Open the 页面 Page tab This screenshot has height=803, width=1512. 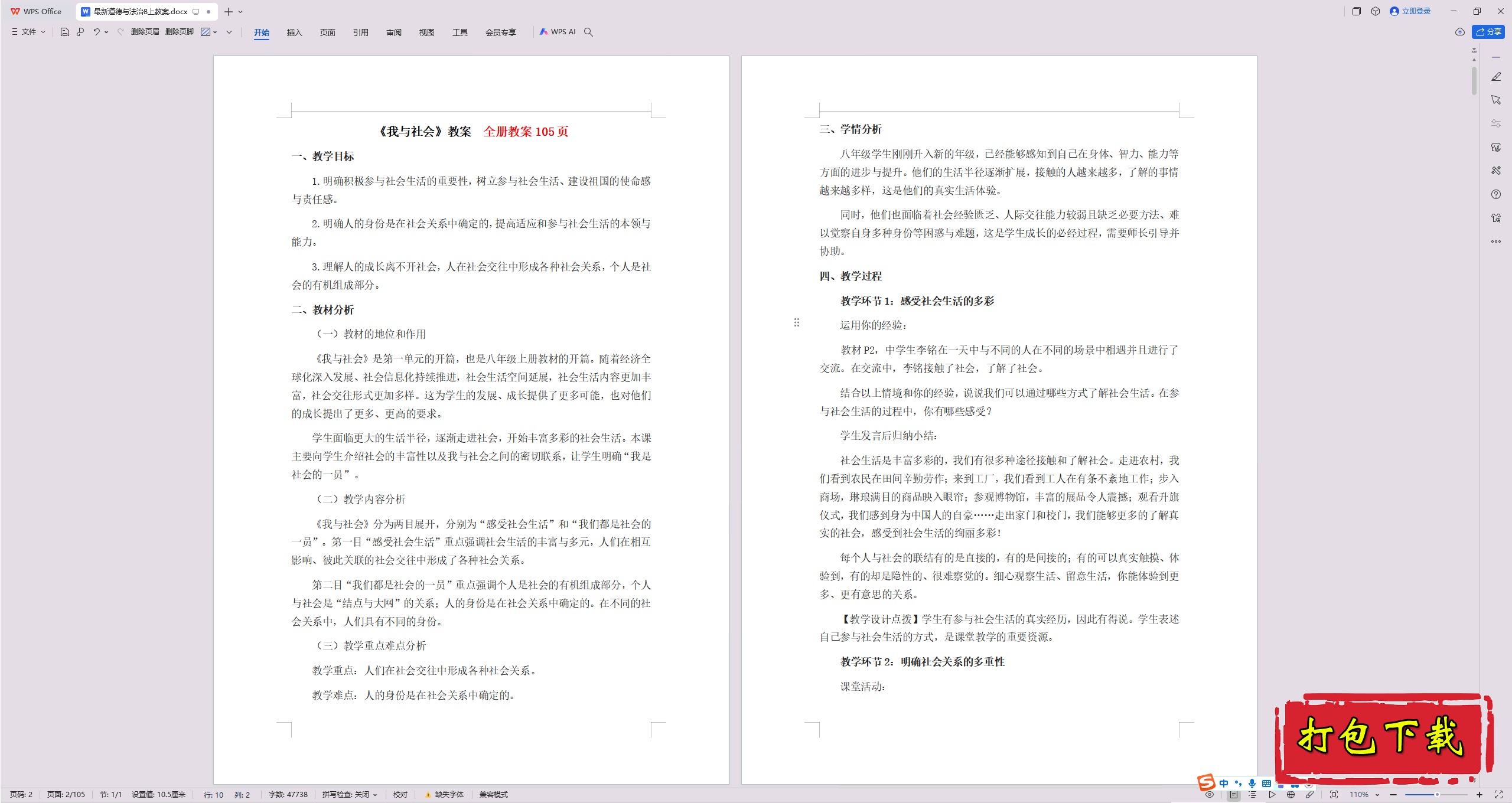(328, 32)
